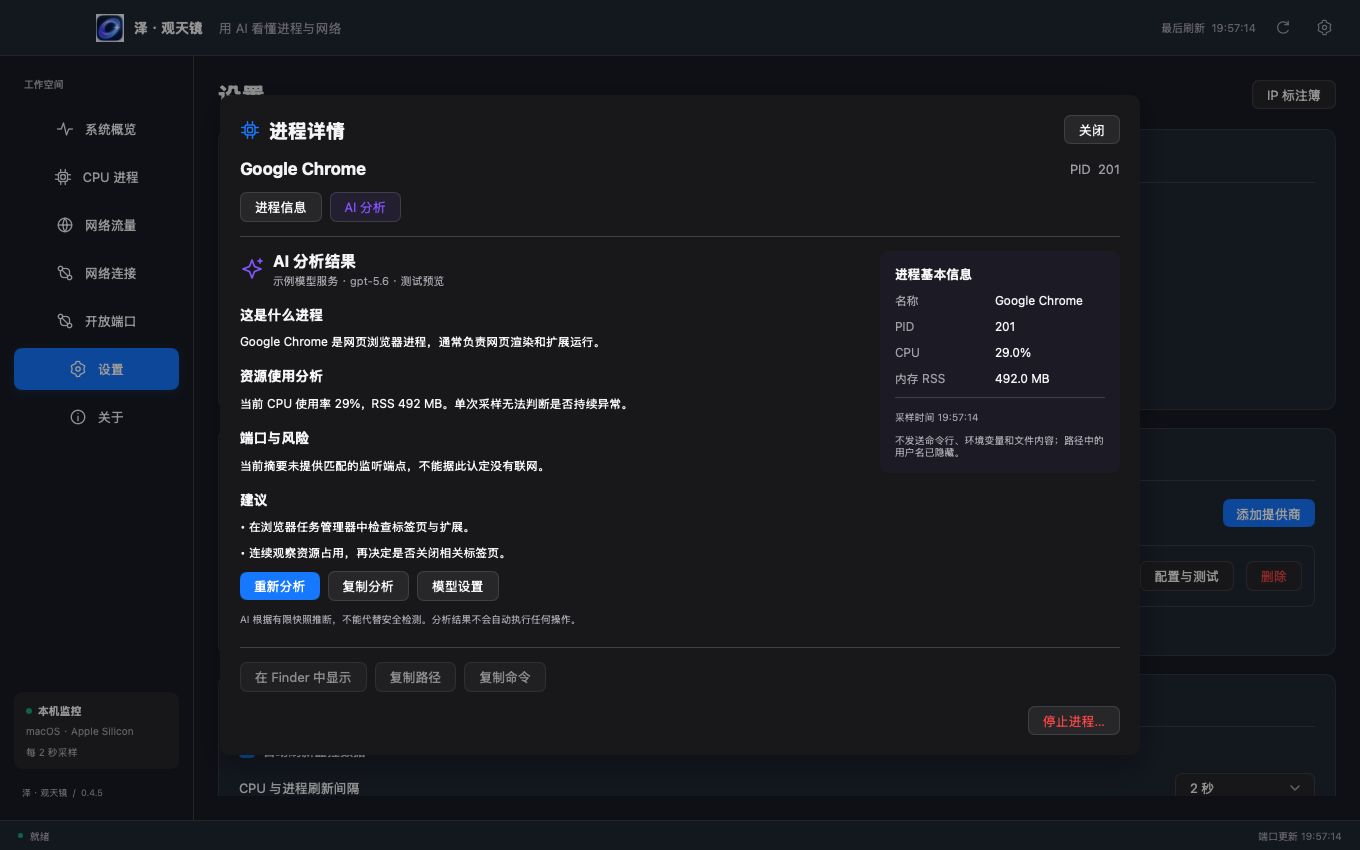The image size is (1360, 850).
Task: Click the red 停止进程... button
Action: [1074, 721]
